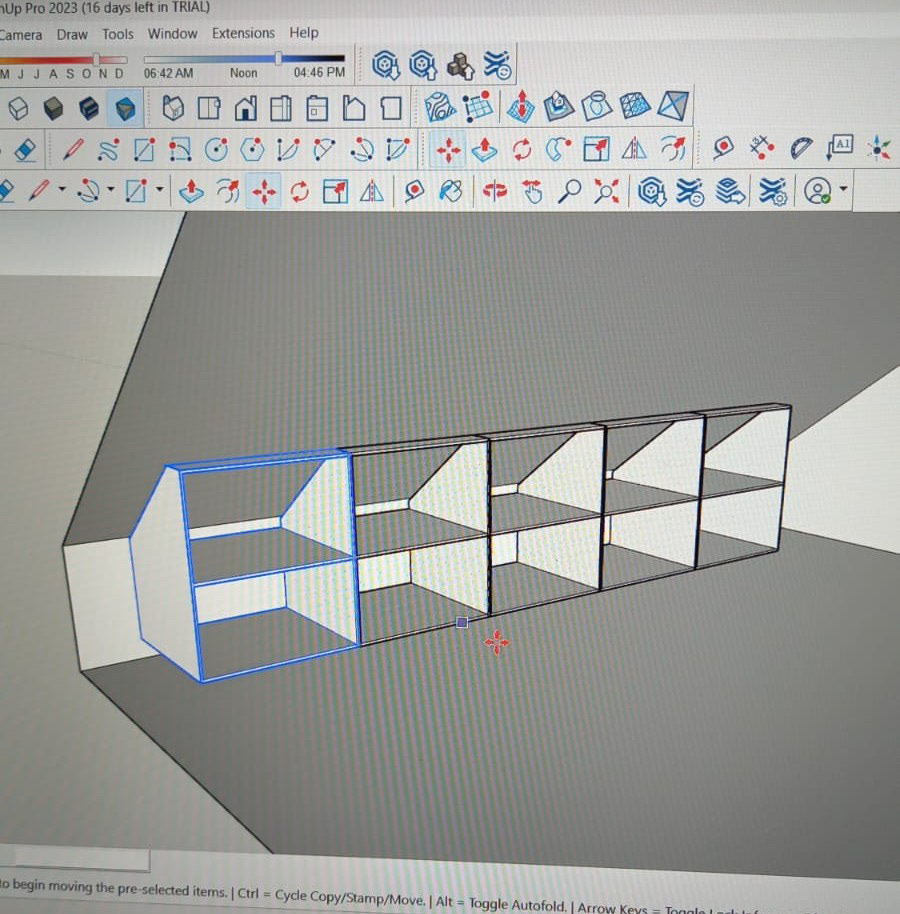Open the Line tool dropdown arrow
900x914 pixels.
(62, 189)
